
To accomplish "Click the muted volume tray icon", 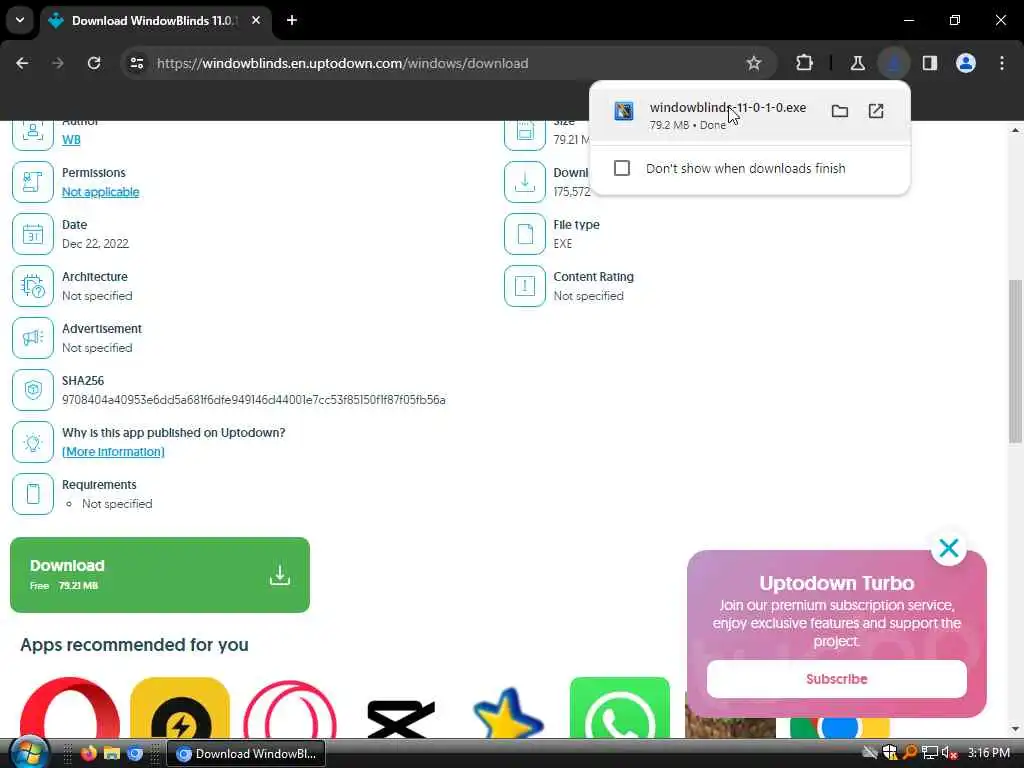I will [949, 753].
